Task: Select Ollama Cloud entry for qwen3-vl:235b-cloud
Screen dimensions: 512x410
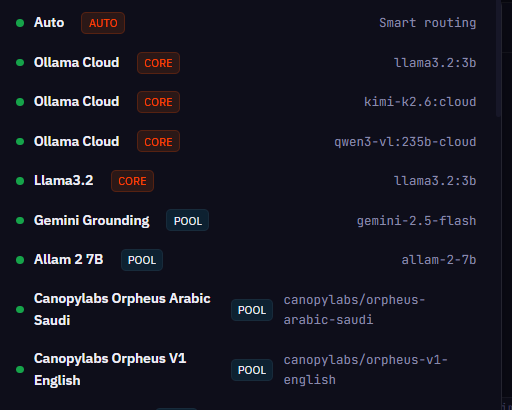Action: 77,141
